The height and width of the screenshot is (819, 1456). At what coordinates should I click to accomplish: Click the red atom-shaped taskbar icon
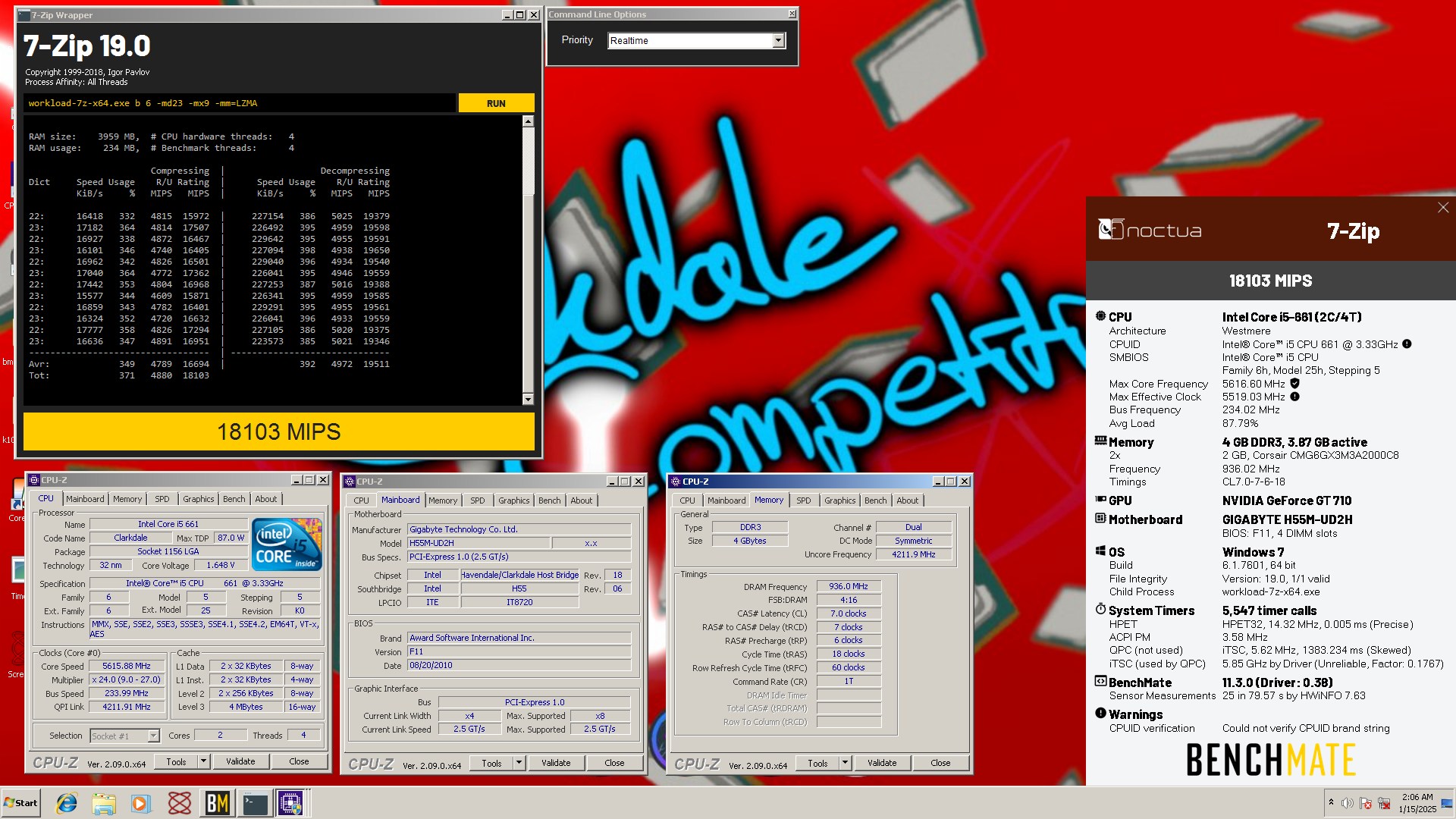coord(180,803)
